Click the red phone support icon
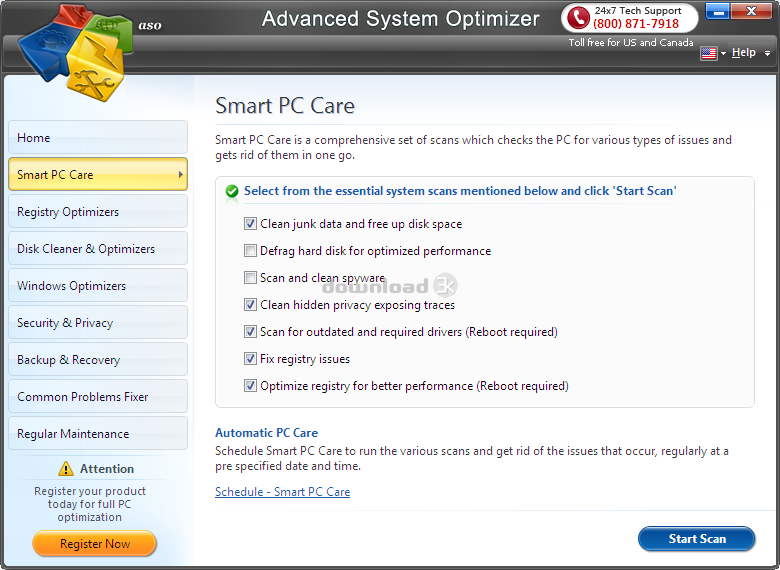Screen dimensions: 780x570 pos(578,17)
